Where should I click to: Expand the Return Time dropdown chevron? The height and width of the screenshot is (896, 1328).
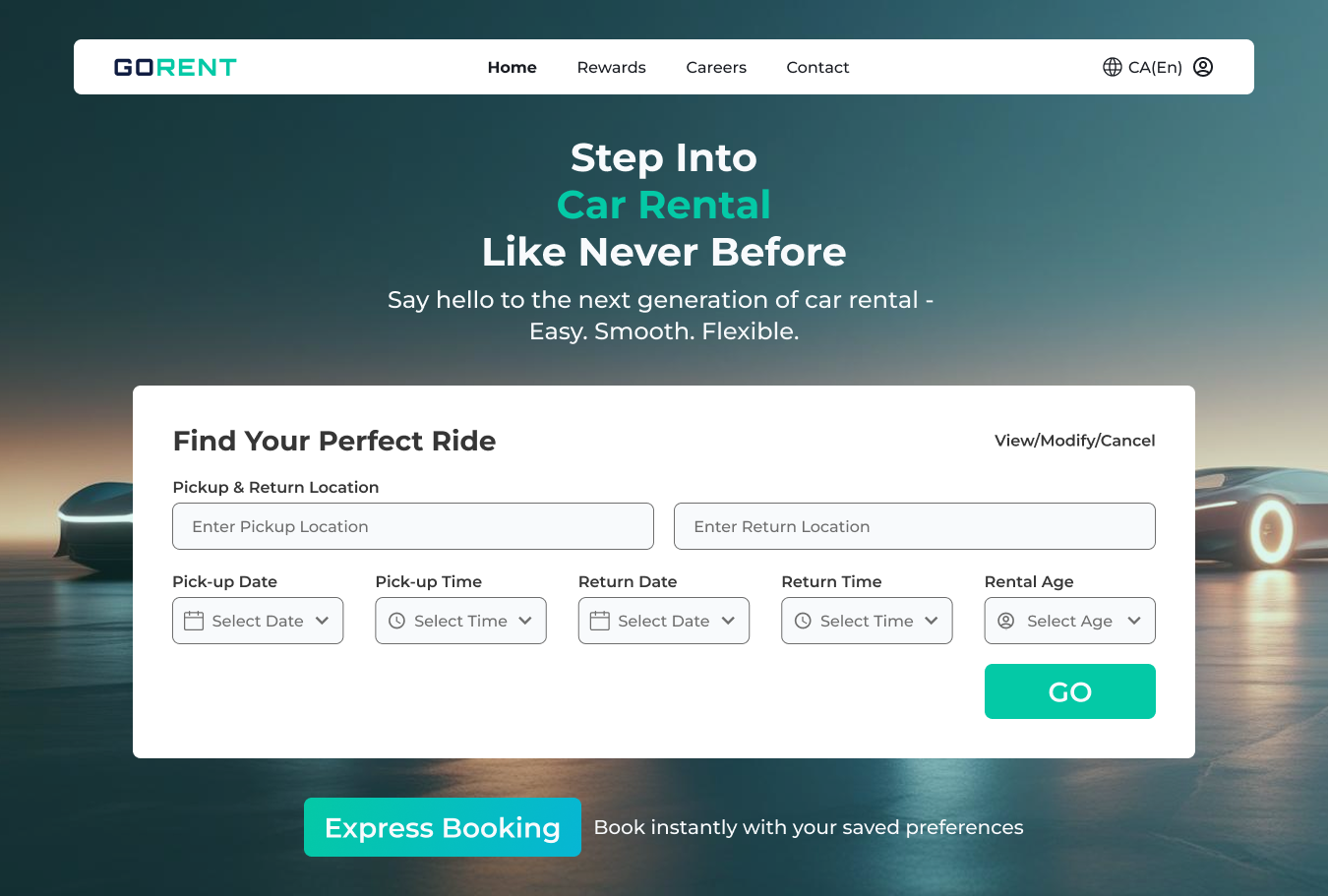[x=932, y=621]
